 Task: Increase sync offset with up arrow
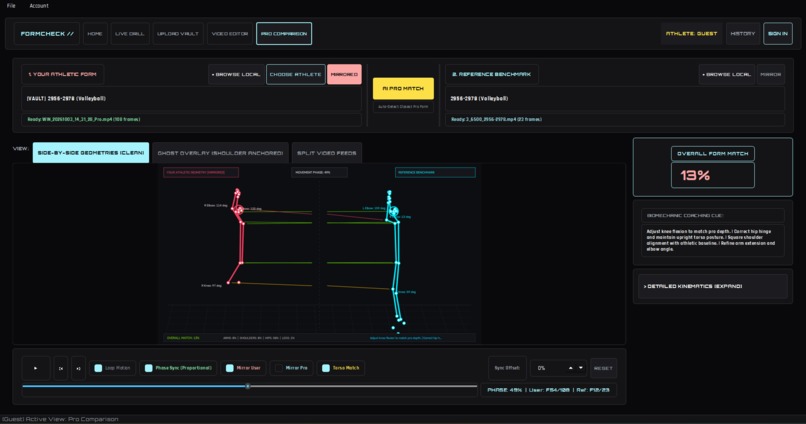click(571, 368)
